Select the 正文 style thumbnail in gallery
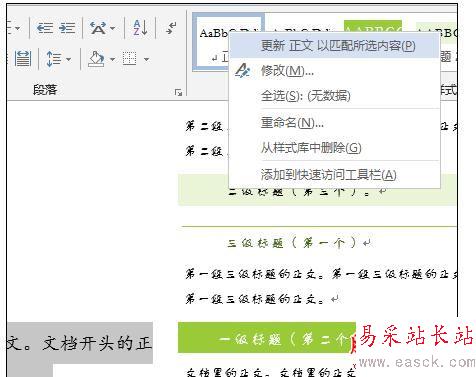476x377 pixels. [x=212, y=42]
